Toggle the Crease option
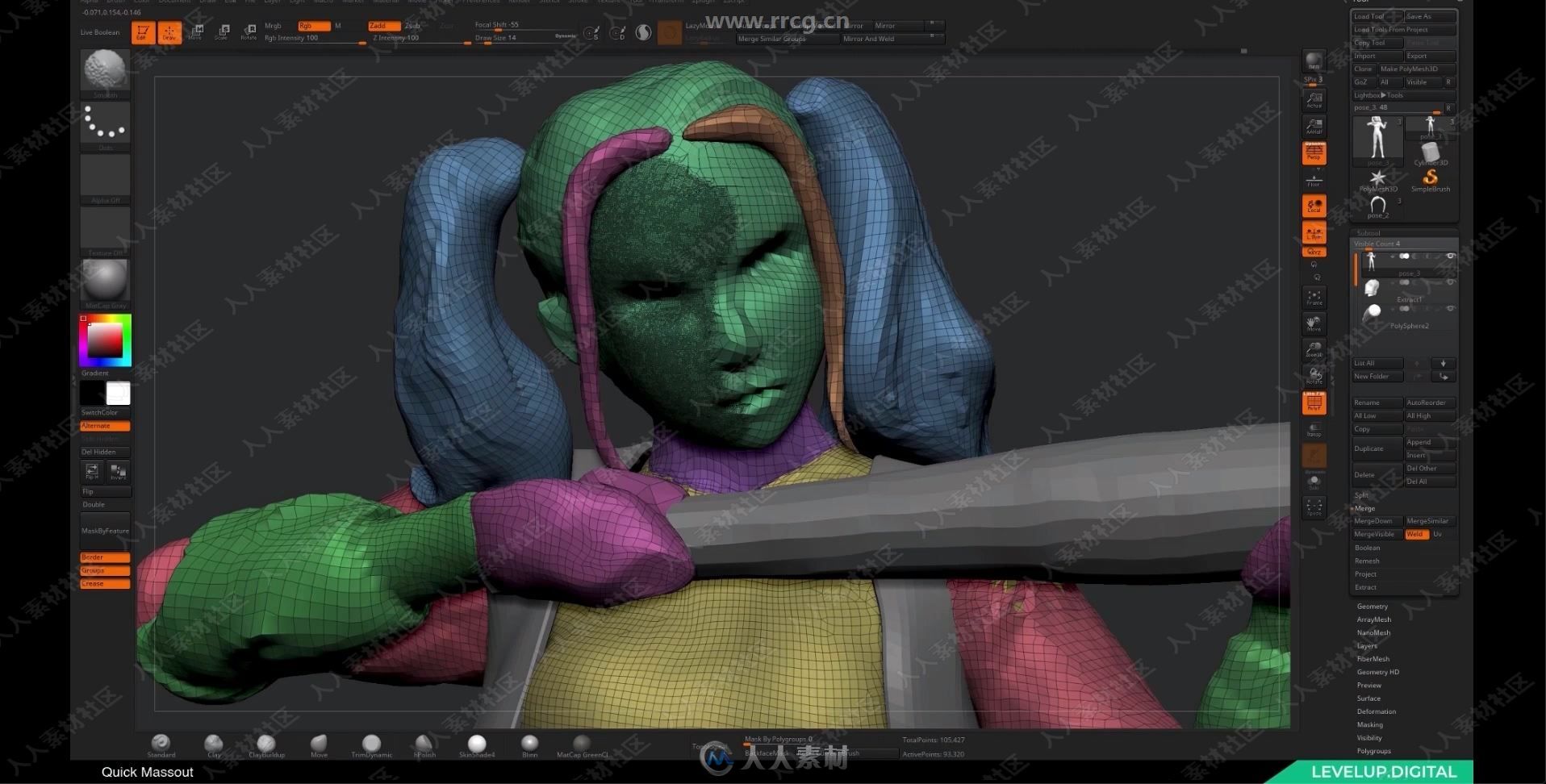This screenshot has height=784, width=1546. coord(105,583)
